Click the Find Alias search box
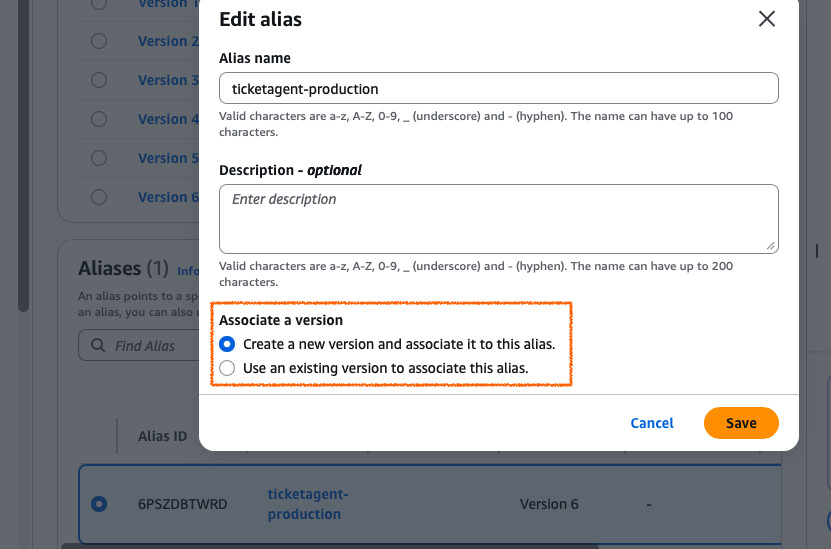Image resolution: width=831 pixels, height=549 pixels. (x=150, y=346)
